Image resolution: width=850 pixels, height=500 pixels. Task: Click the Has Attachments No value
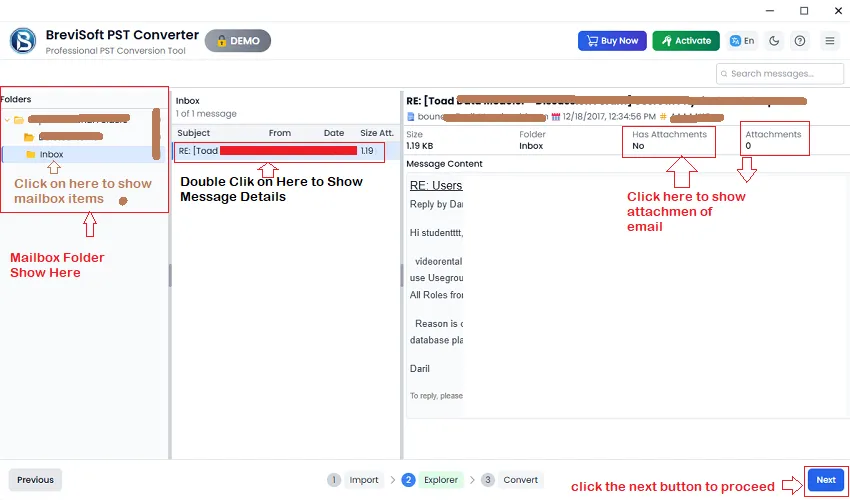pos(638,146)
